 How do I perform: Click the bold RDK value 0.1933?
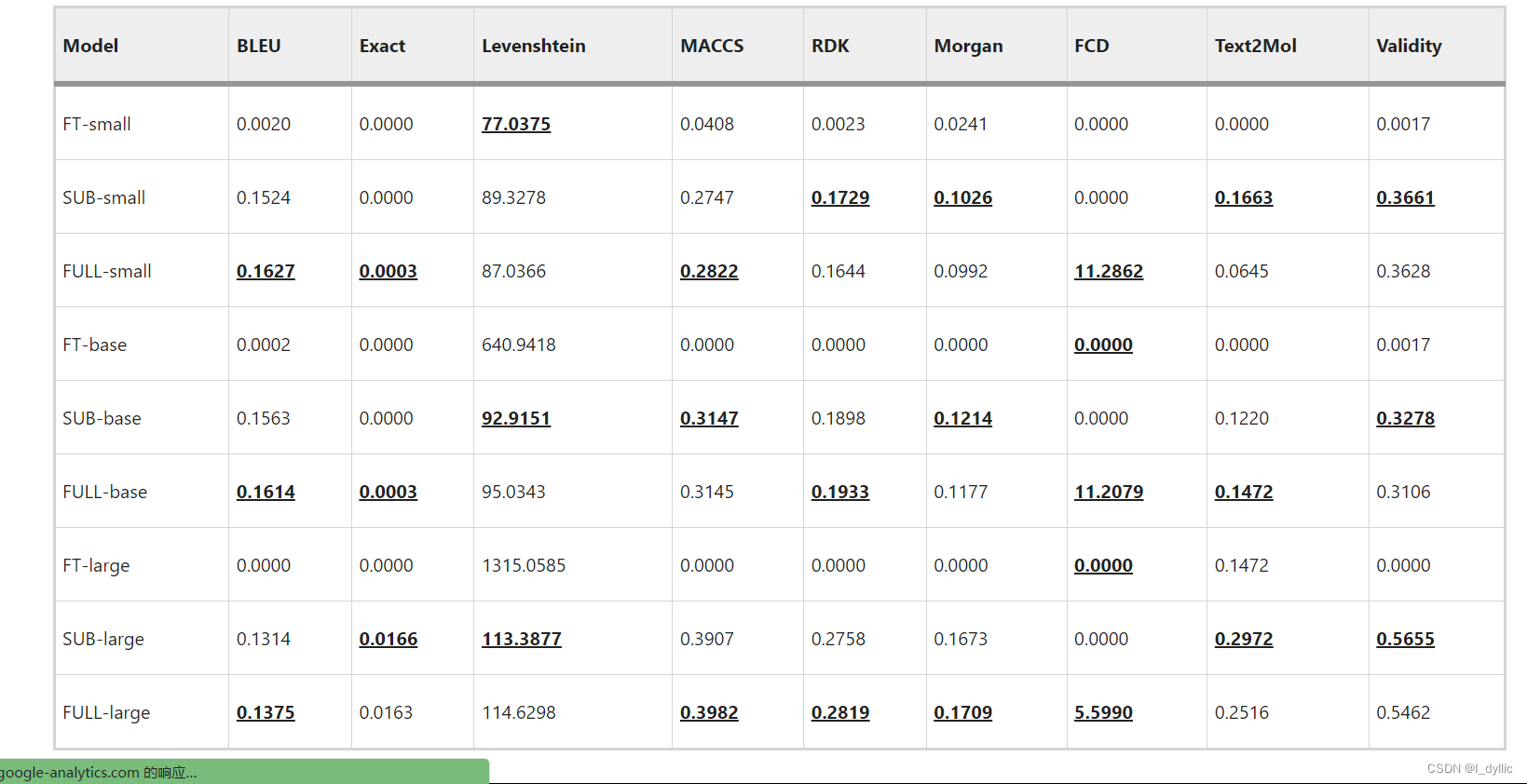(840, 492)
